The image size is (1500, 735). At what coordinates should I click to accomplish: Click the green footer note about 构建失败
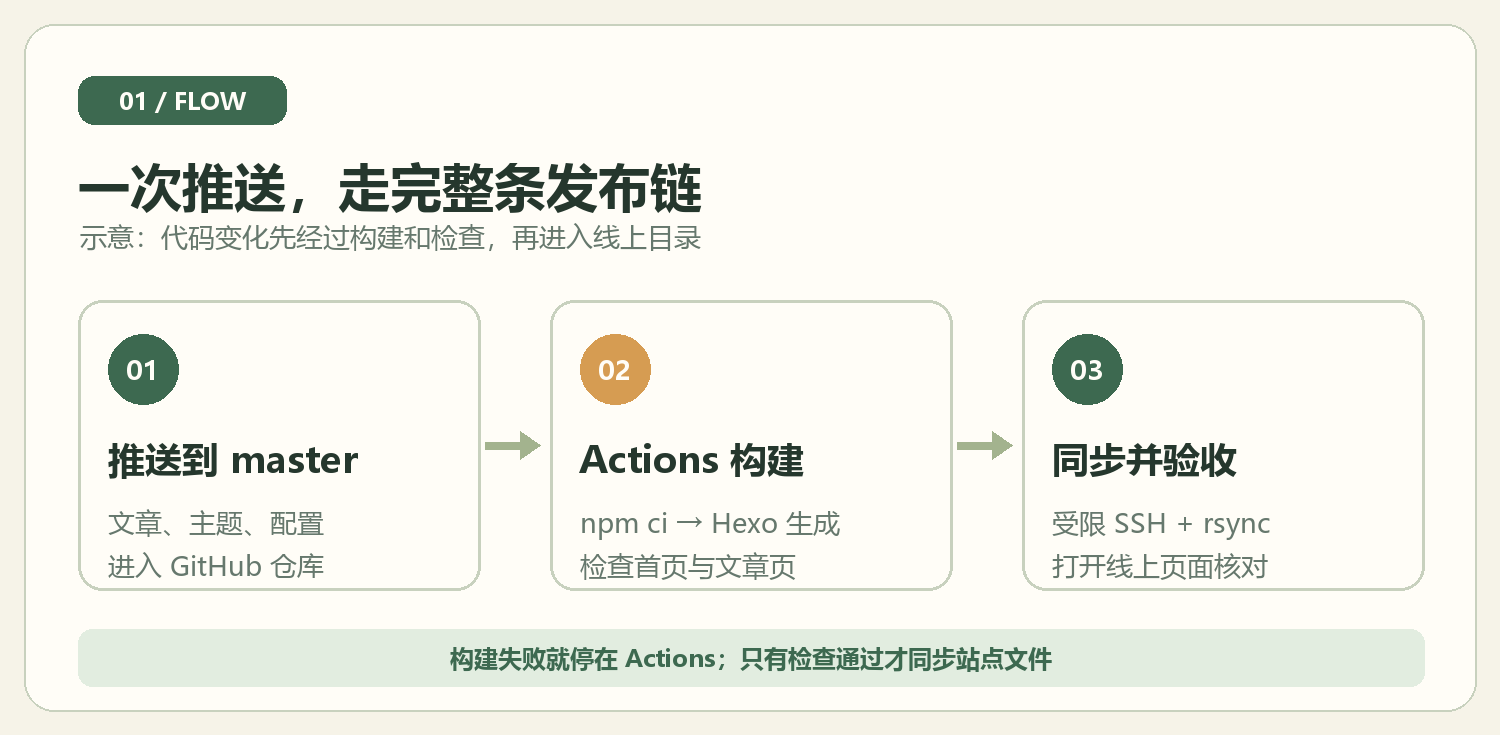pos(751,658)
